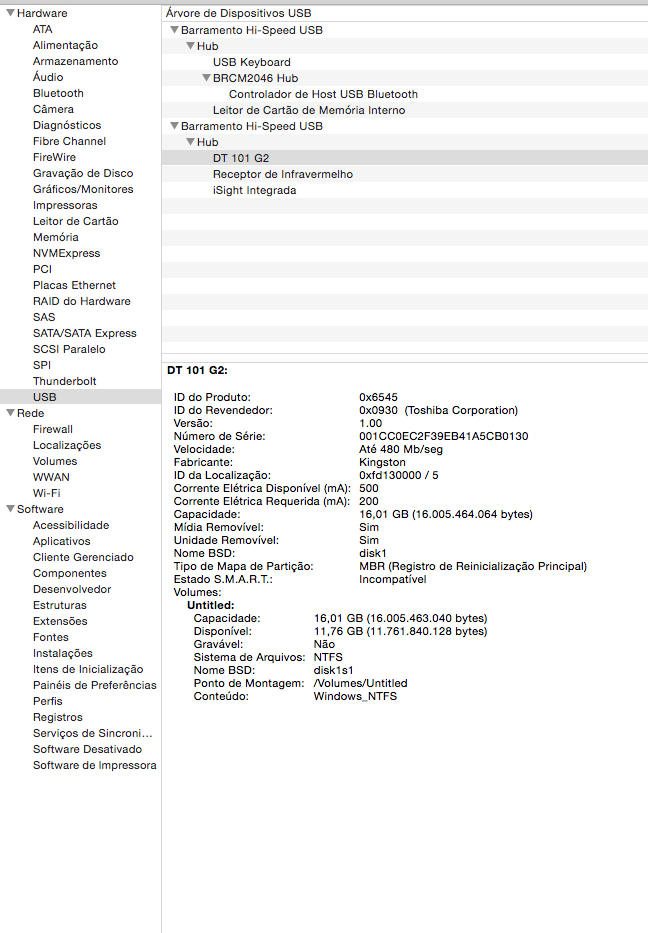Collapse the Hardware section triangle
This screenshot has height=933, width=648.
10,12
